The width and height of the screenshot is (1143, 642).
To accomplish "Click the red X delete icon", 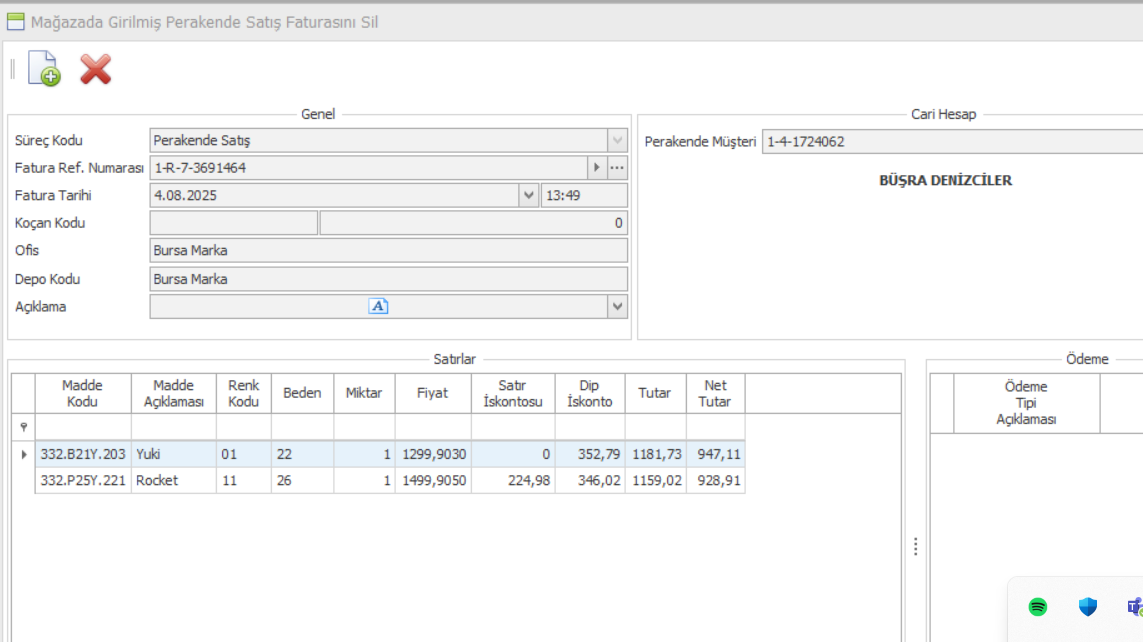I will [x=95, y=69].
